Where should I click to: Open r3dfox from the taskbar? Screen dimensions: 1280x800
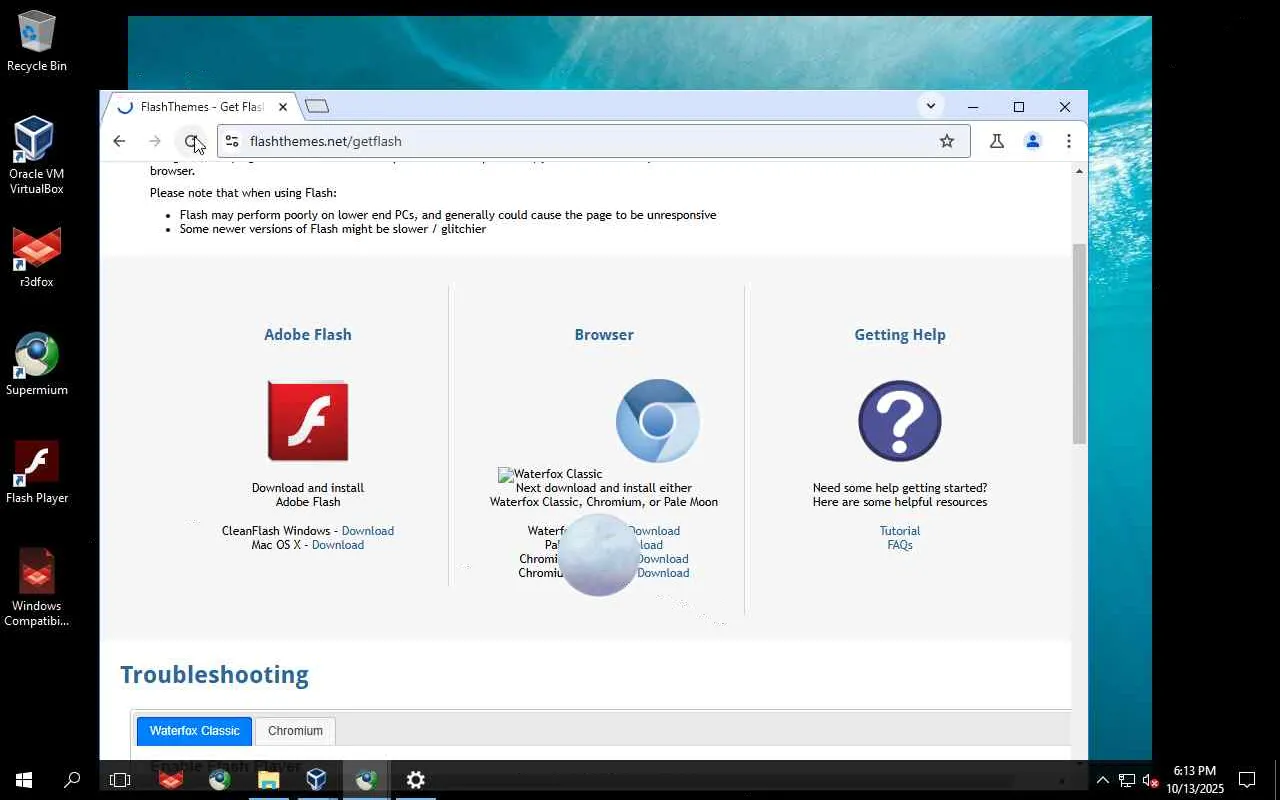point(171,780)
